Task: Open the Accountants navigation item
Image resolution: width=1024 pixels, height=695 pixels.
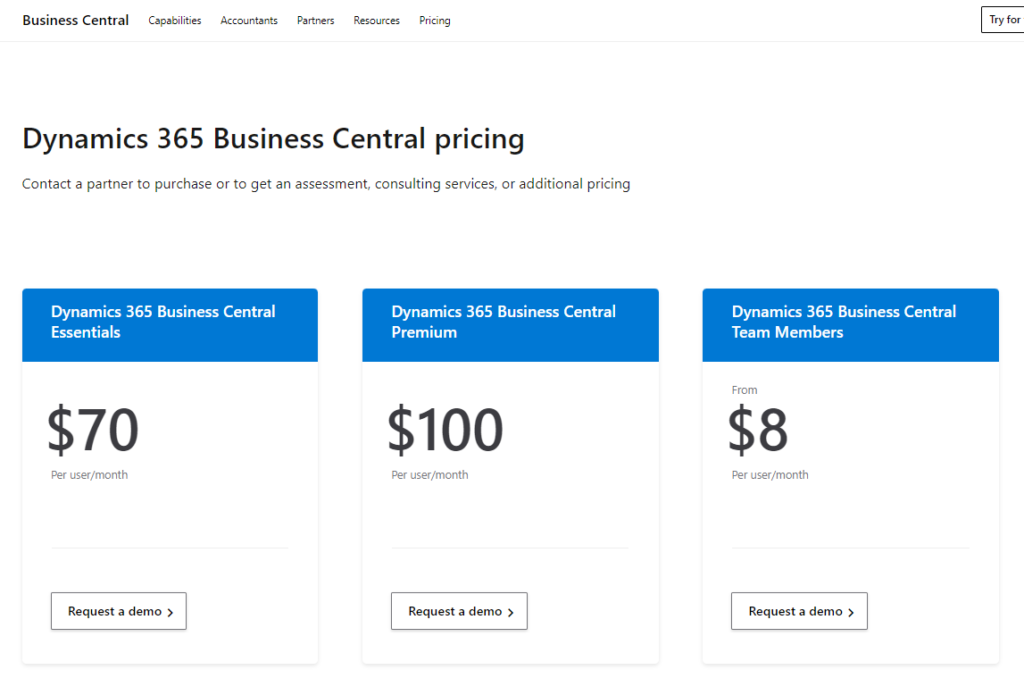Action: [249, 20]
